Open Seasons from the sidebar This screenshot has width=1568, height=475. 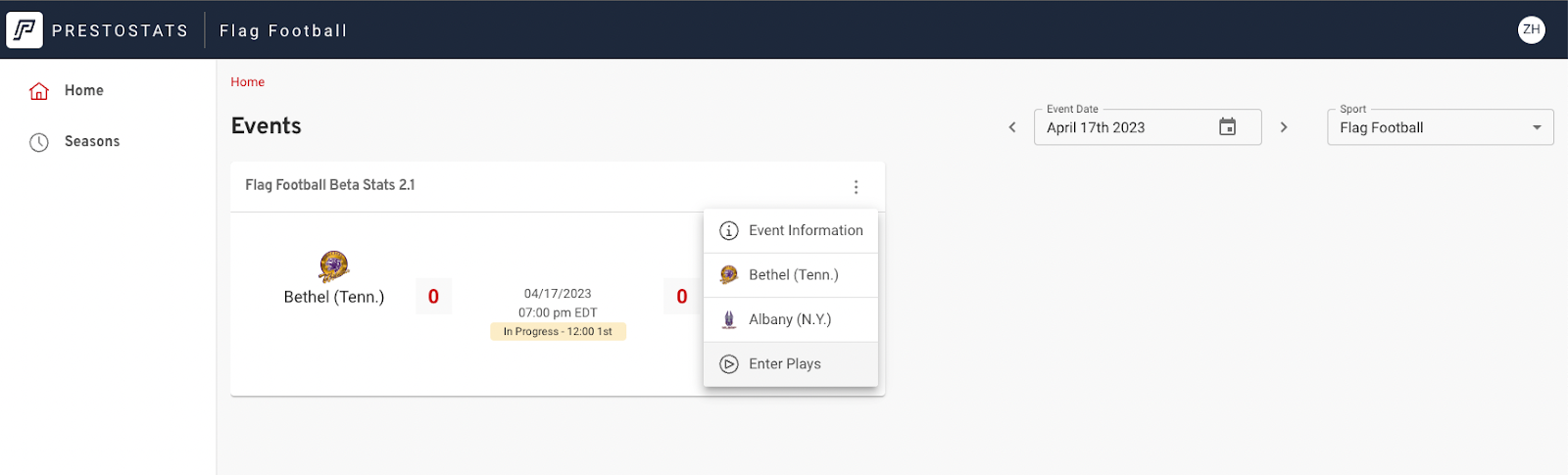(92, 142)
